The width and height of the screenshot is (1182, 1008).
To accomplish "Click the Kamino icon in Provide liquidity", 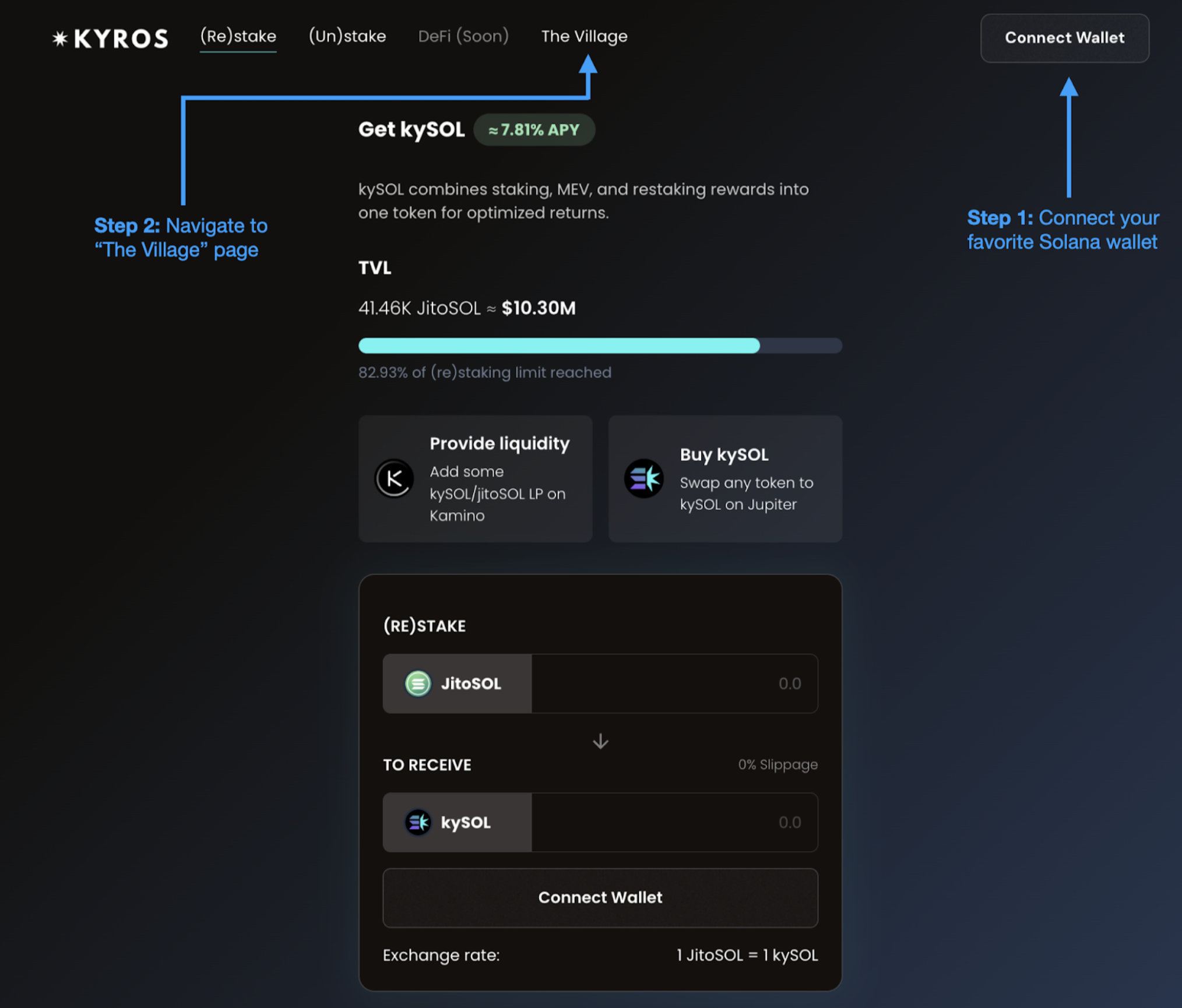I will [394, 479].
